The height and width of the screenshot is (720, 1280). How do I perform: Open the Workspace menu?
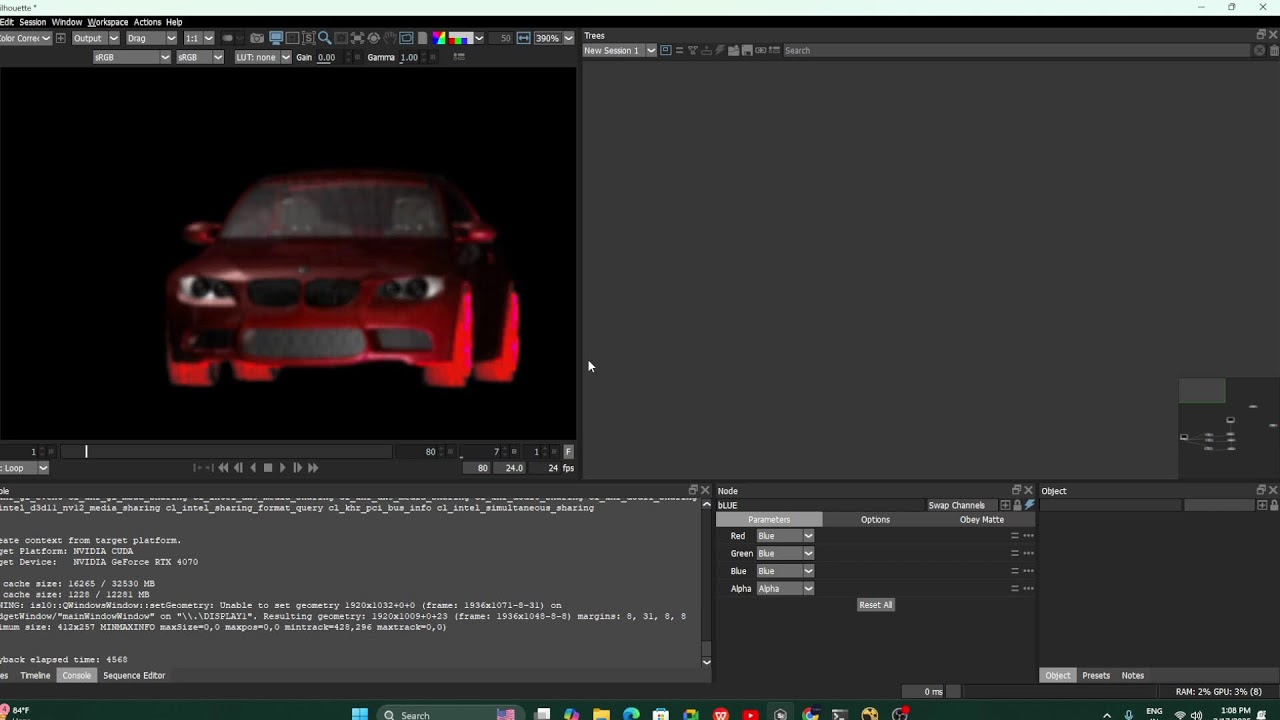107,22
